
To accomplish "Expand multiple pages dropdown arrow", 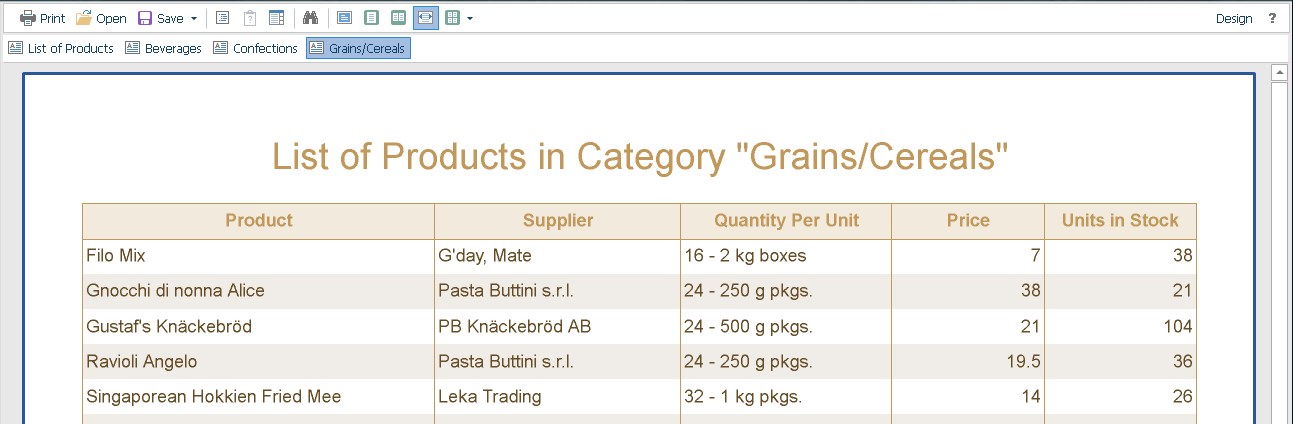I will tap(470, 18).
